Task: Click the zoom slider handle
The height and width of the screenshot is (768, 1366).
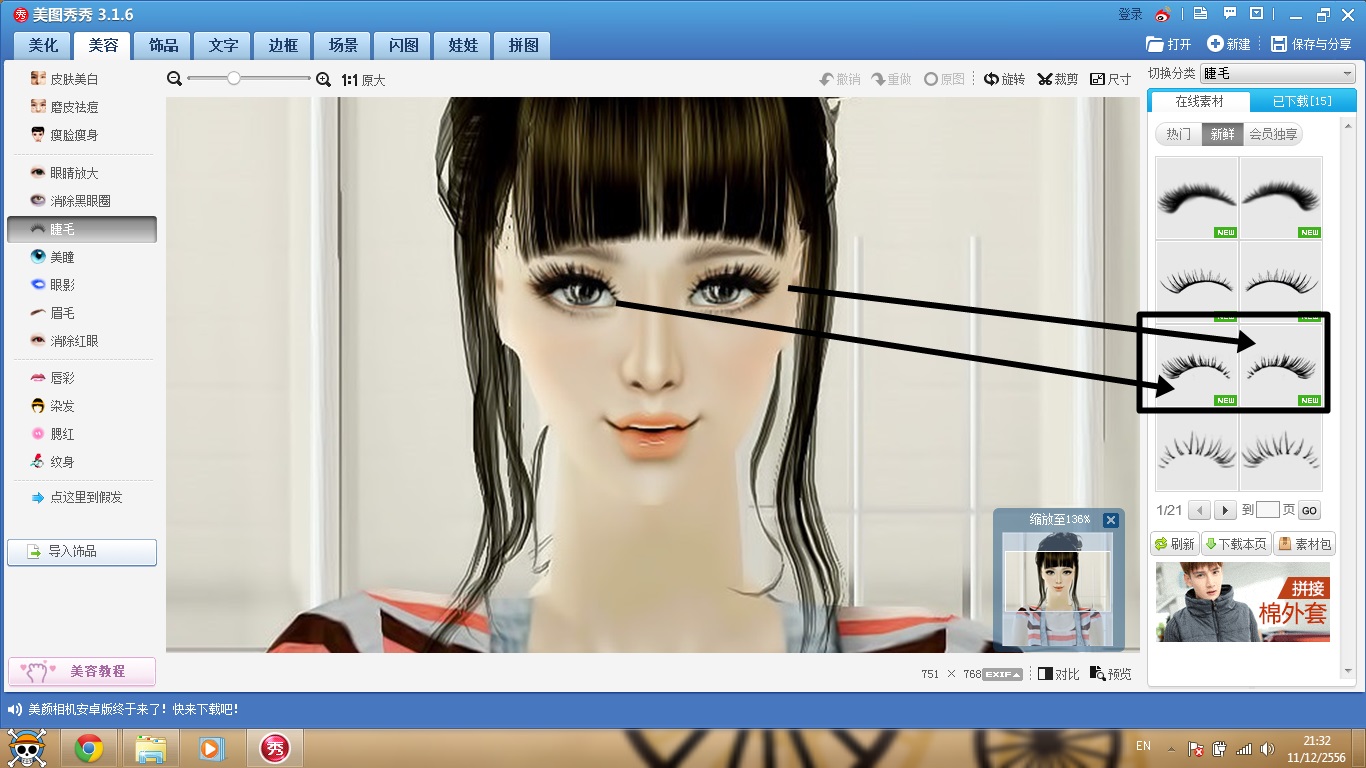Action: coord(233,78)
